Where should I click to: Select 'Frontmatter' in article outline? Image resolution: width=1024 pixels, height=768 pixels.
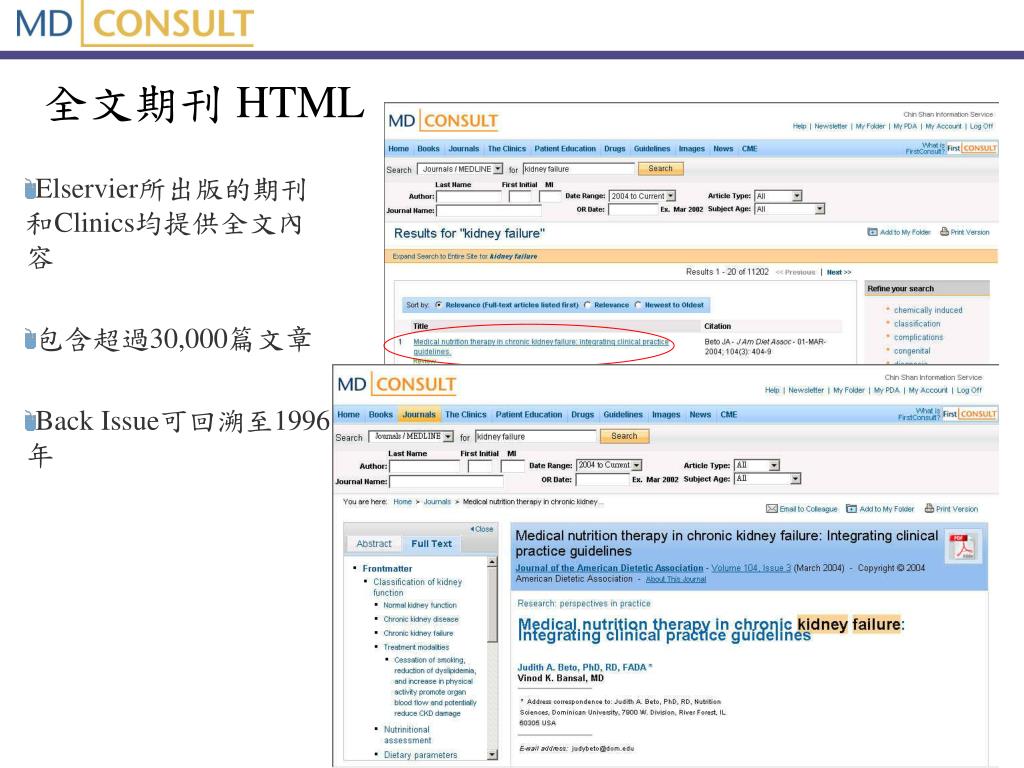[387, 569]
